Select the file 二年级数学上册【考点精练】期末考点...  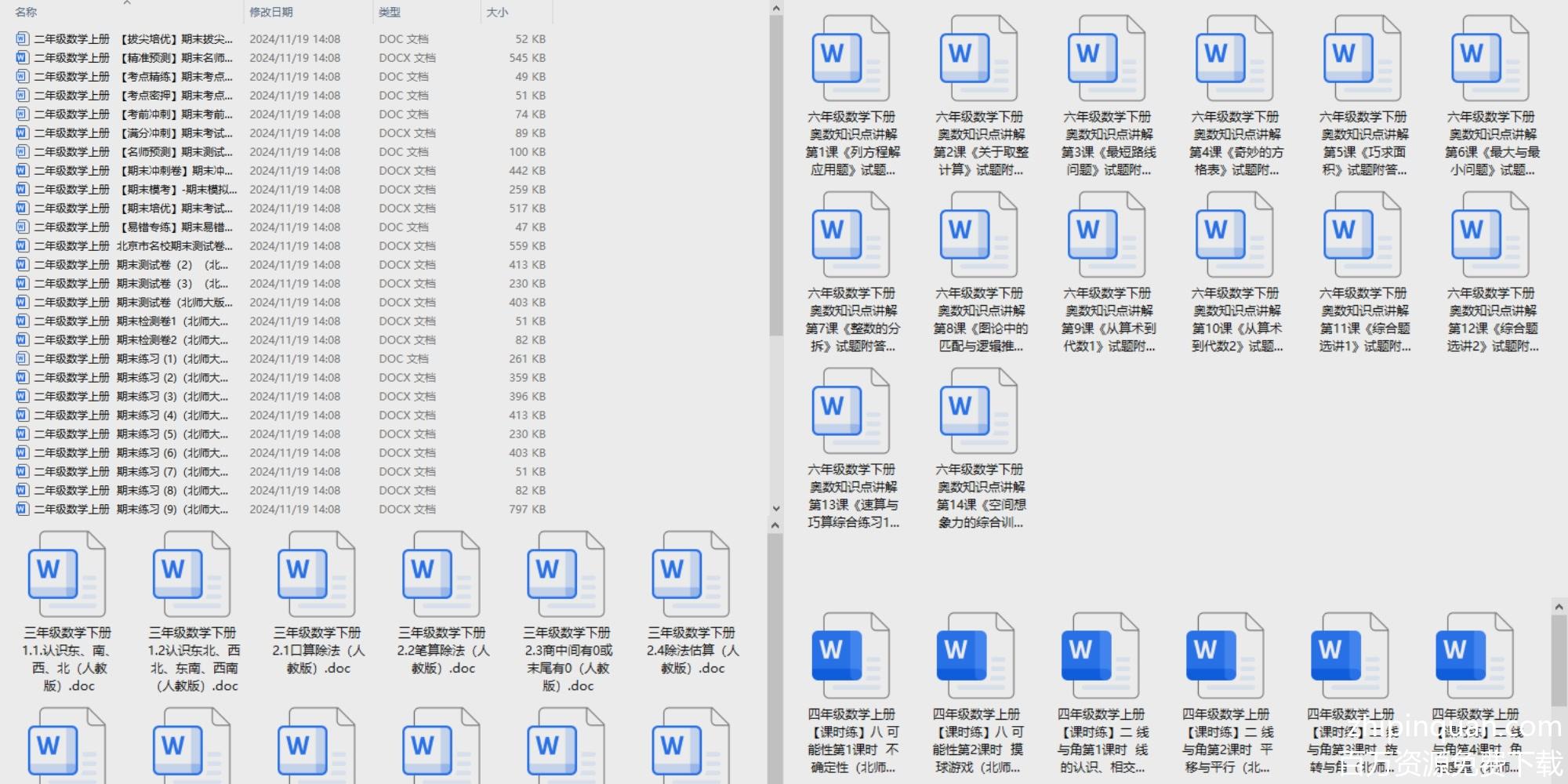tap(133, 76)
